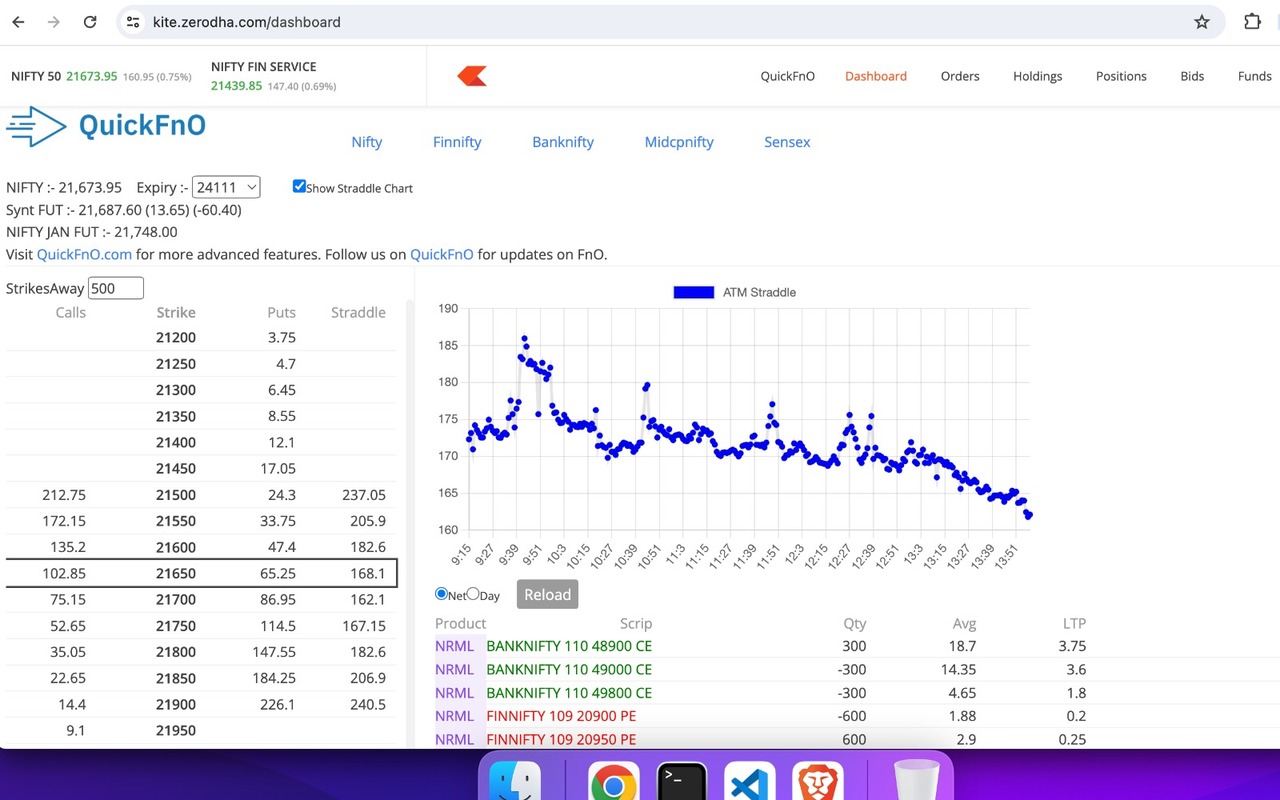The height and width of the screenshot is (800, 1280).
Task: Click the StrikesAway input field
Action: (116, 288)
